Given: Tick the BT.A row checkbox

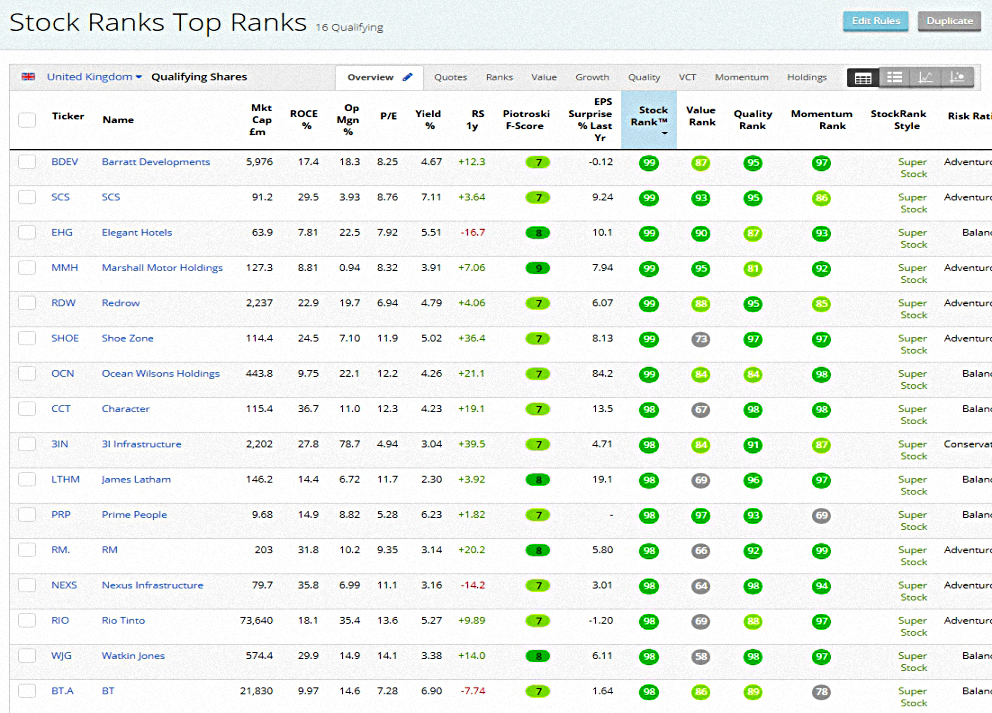Looking at the screenshot, I should pos(27,691).
